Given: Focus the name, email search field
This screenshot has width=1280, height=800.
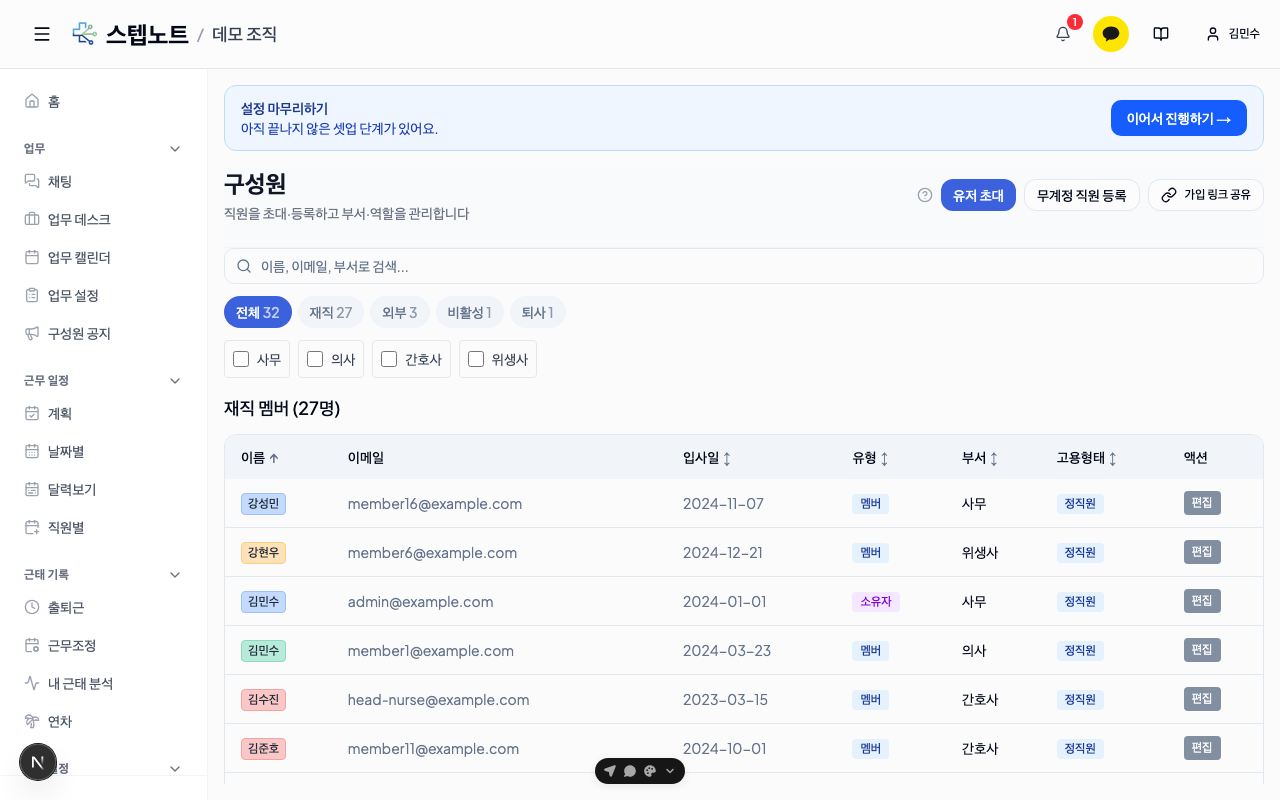Looking at the screenshot, I should click(x=744, y=266).
